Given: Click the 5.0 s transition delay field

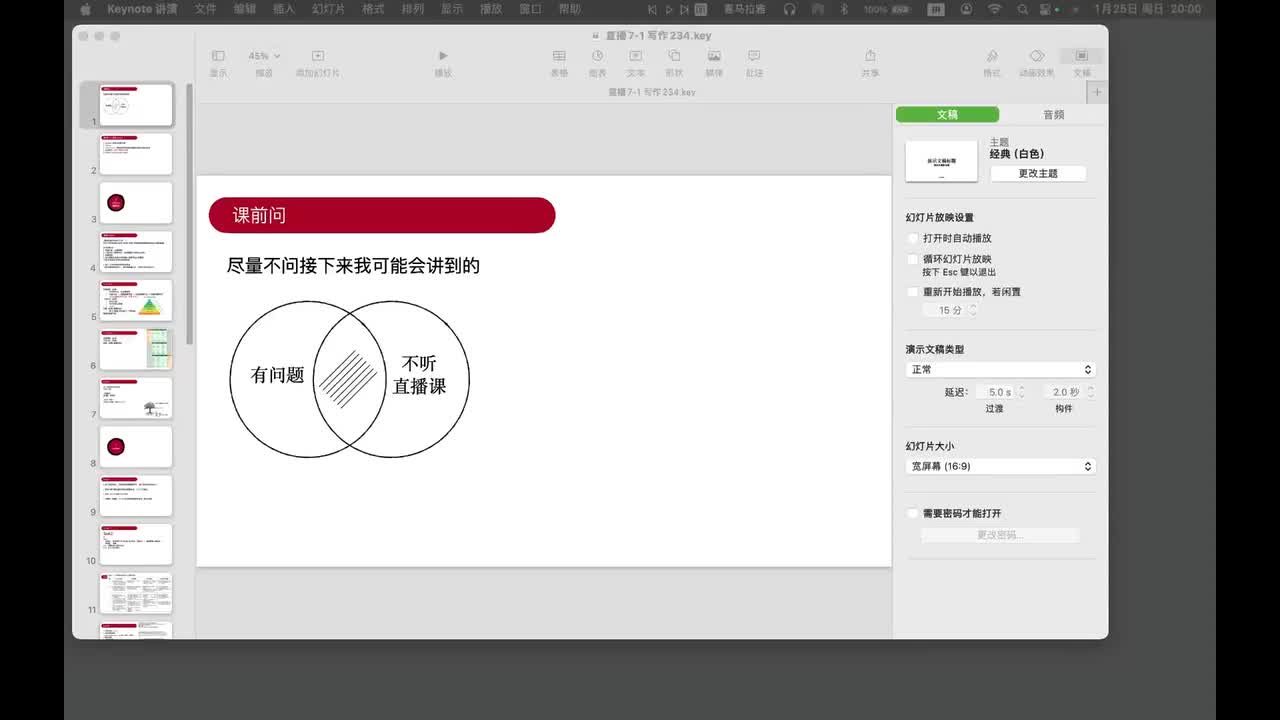Looking at the screenshot, I should pyautogui.click(x=994, y=392).
